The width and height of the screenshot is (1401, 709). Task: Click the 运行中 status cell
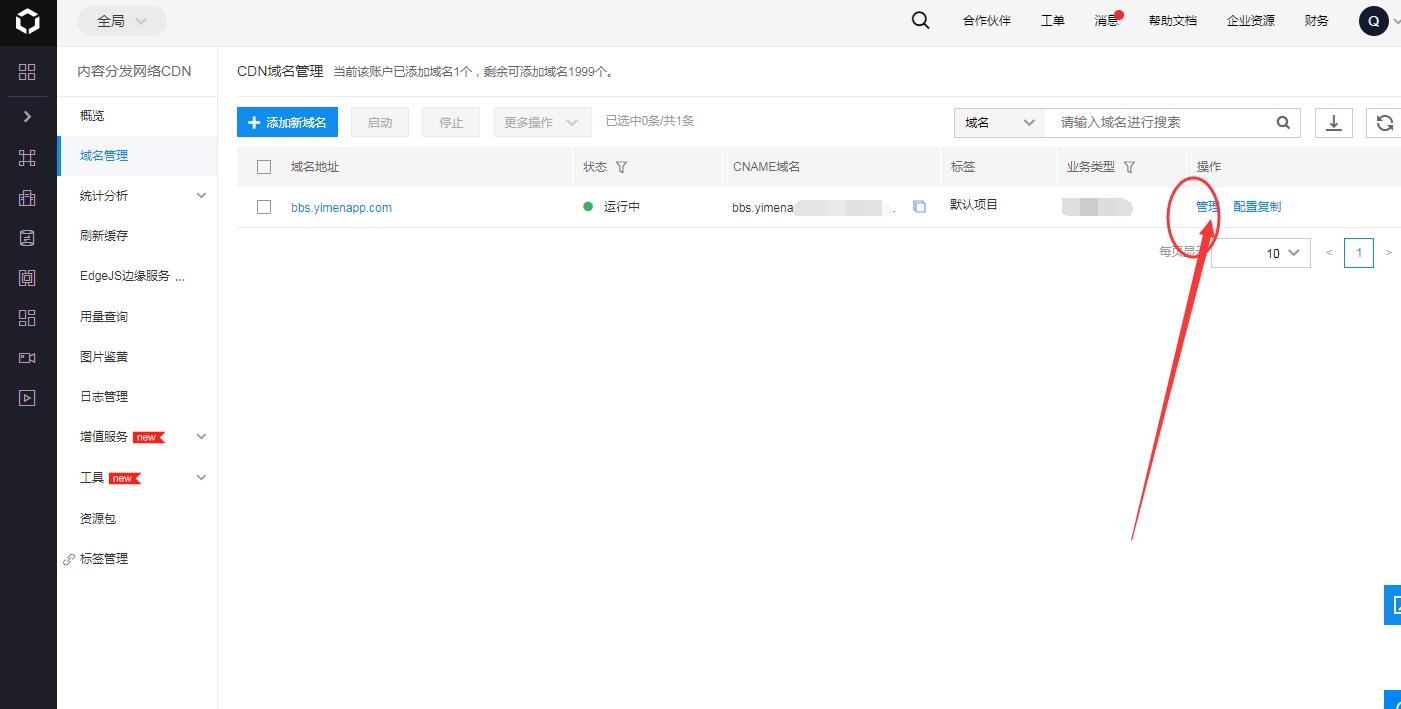pos(612,207)
